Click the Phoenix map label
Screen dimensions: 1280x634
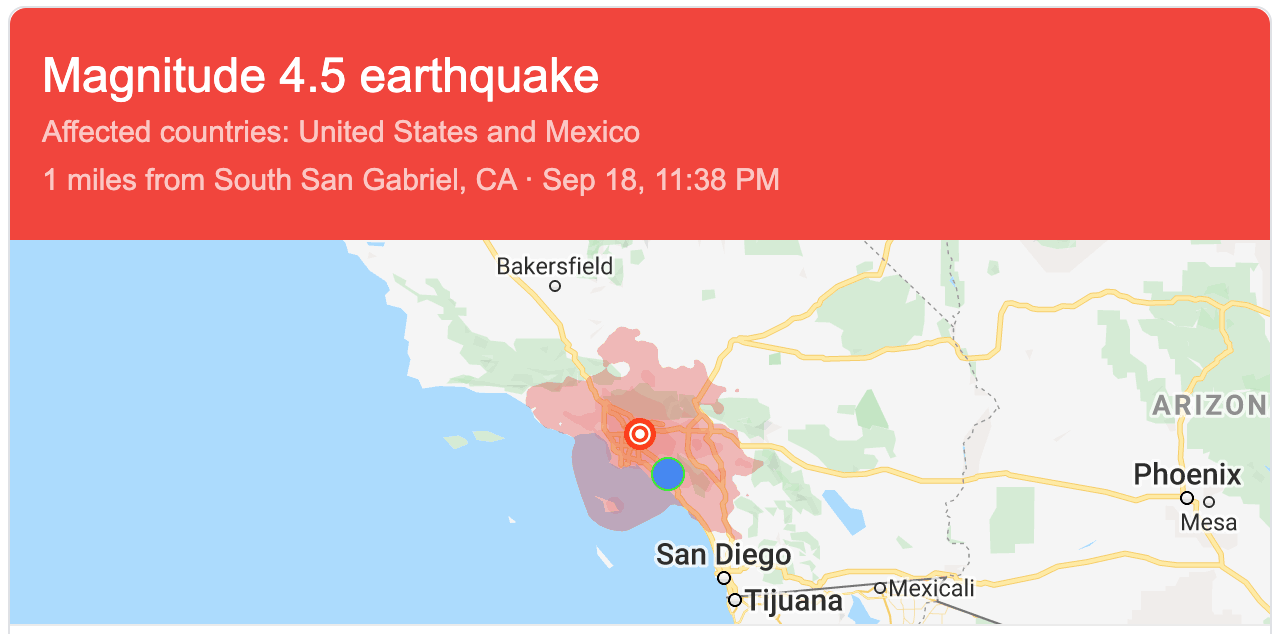click(x=1187, y=474)
